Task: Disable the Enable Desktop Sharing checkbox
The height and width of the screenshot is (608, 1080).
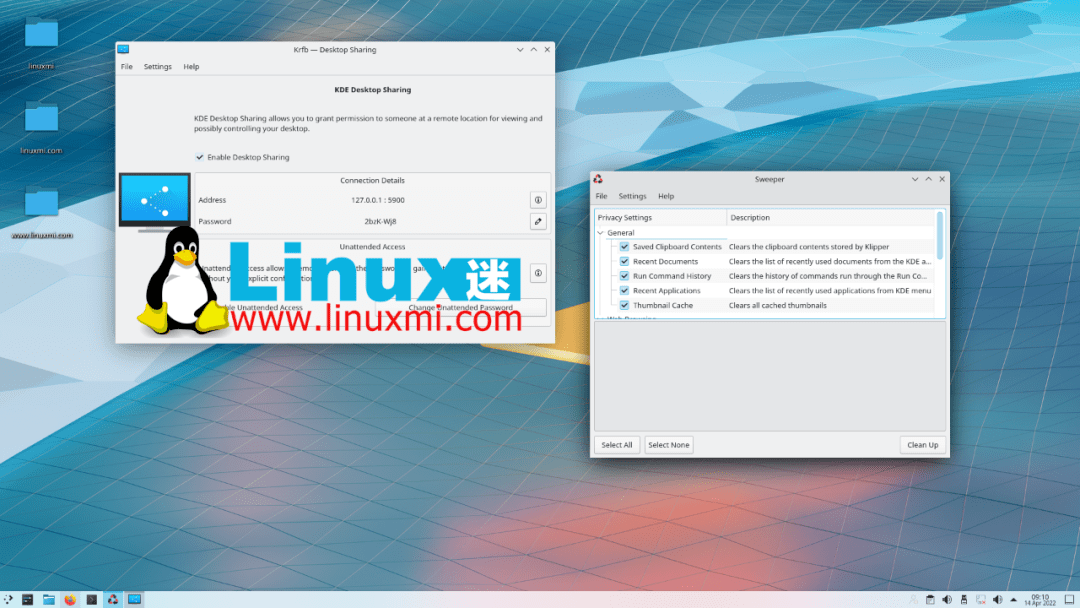Action: pyautogui.click(x=197, y=157)
